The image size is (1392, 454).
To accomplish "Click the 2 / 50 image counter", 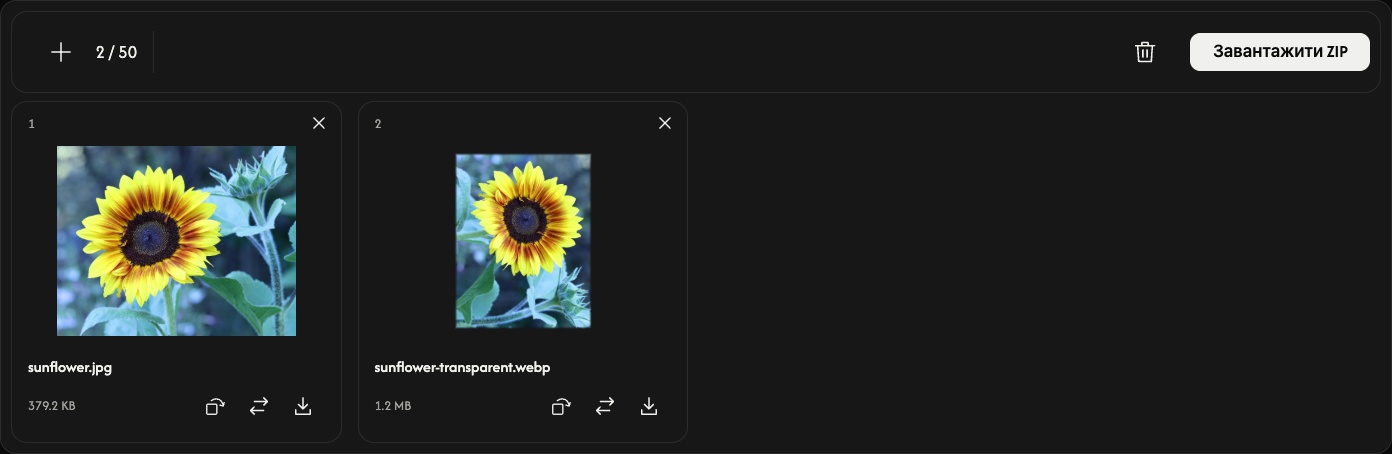I will [x=116, y=52].
